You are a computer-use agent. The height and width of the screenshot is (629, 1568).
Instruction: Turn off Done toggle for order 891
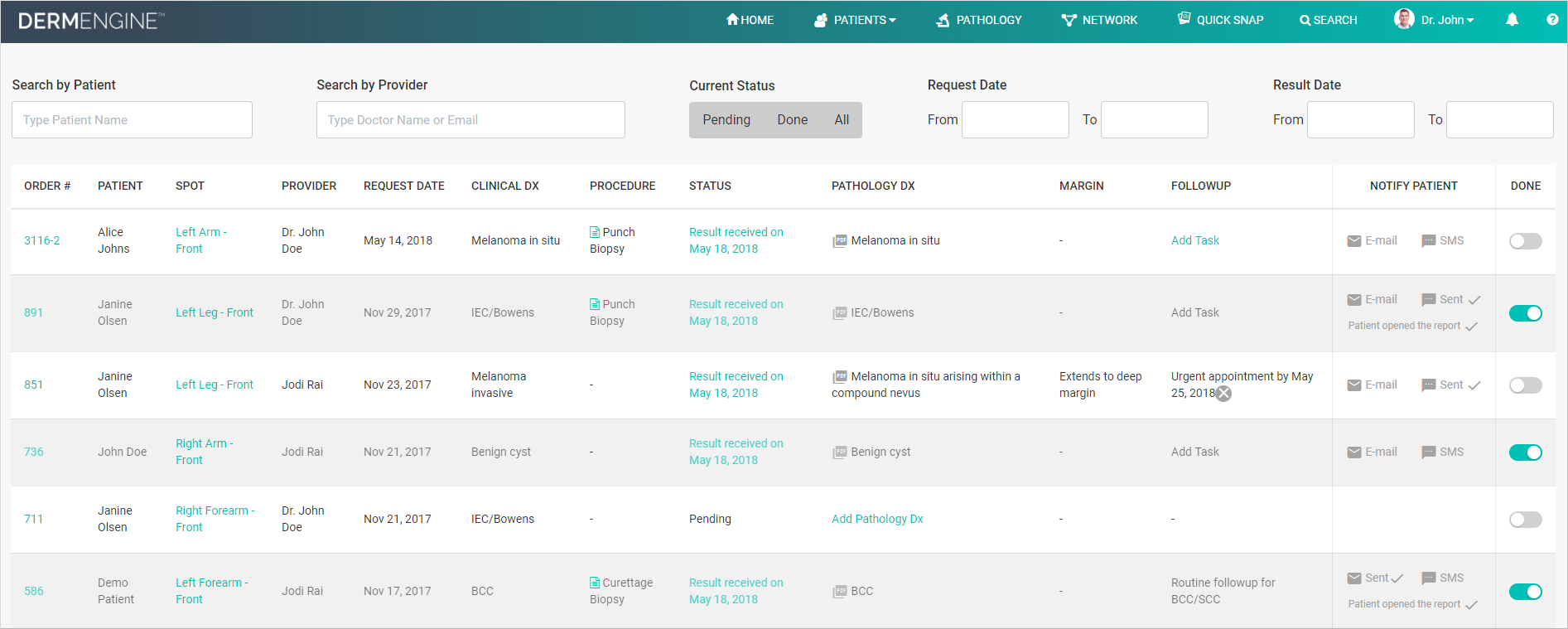tap(1525, 313)
